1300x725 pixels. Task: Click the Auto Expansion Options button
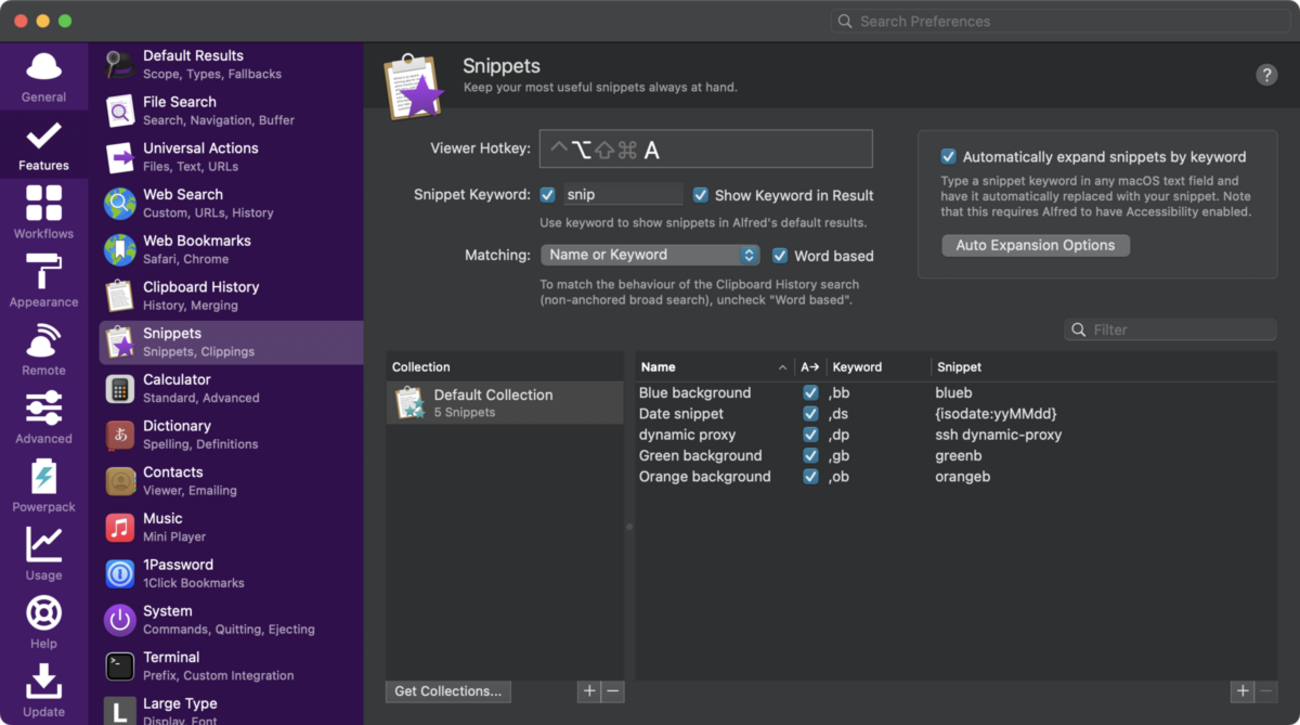click(x=1035, y=245)
